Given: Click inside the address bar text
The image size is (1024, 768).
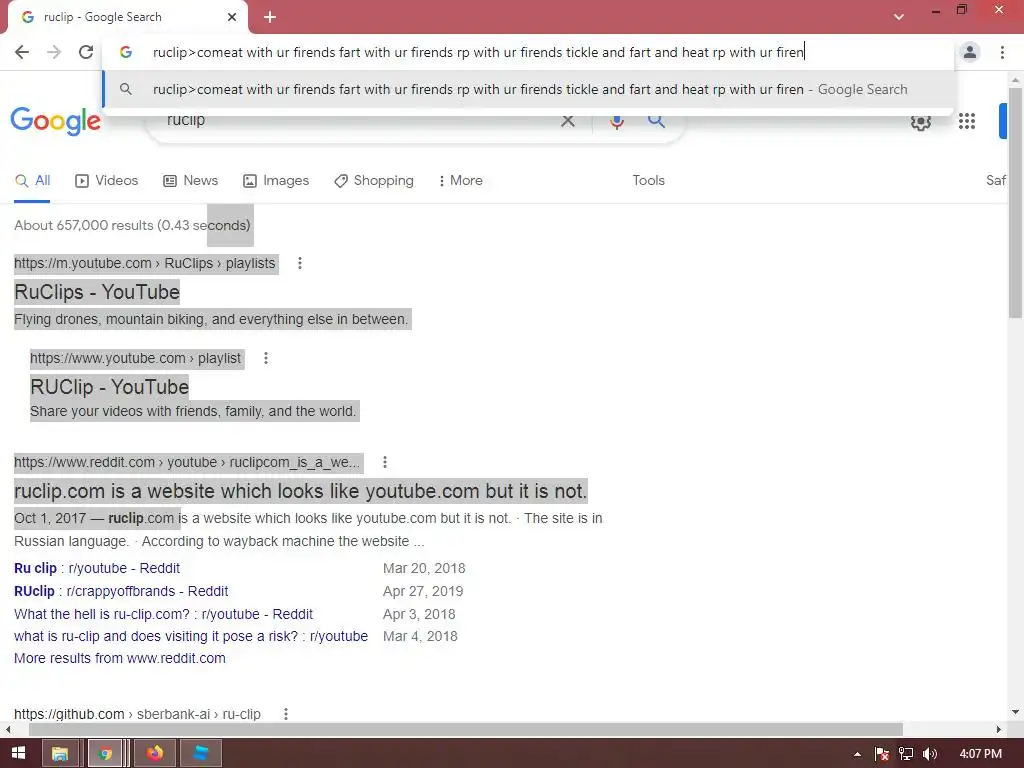Looking at the screenshot, I should 478,52.
